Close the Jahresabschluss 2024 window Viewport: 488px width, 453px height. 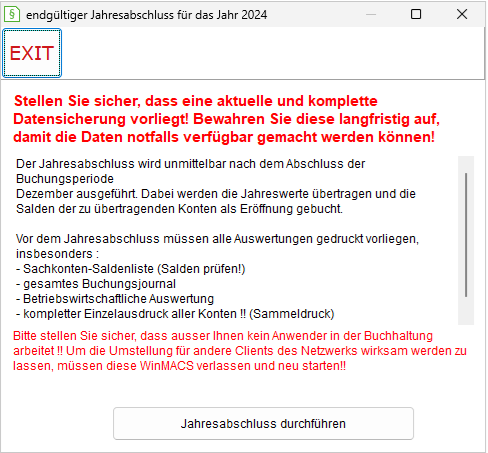[462, 14]
